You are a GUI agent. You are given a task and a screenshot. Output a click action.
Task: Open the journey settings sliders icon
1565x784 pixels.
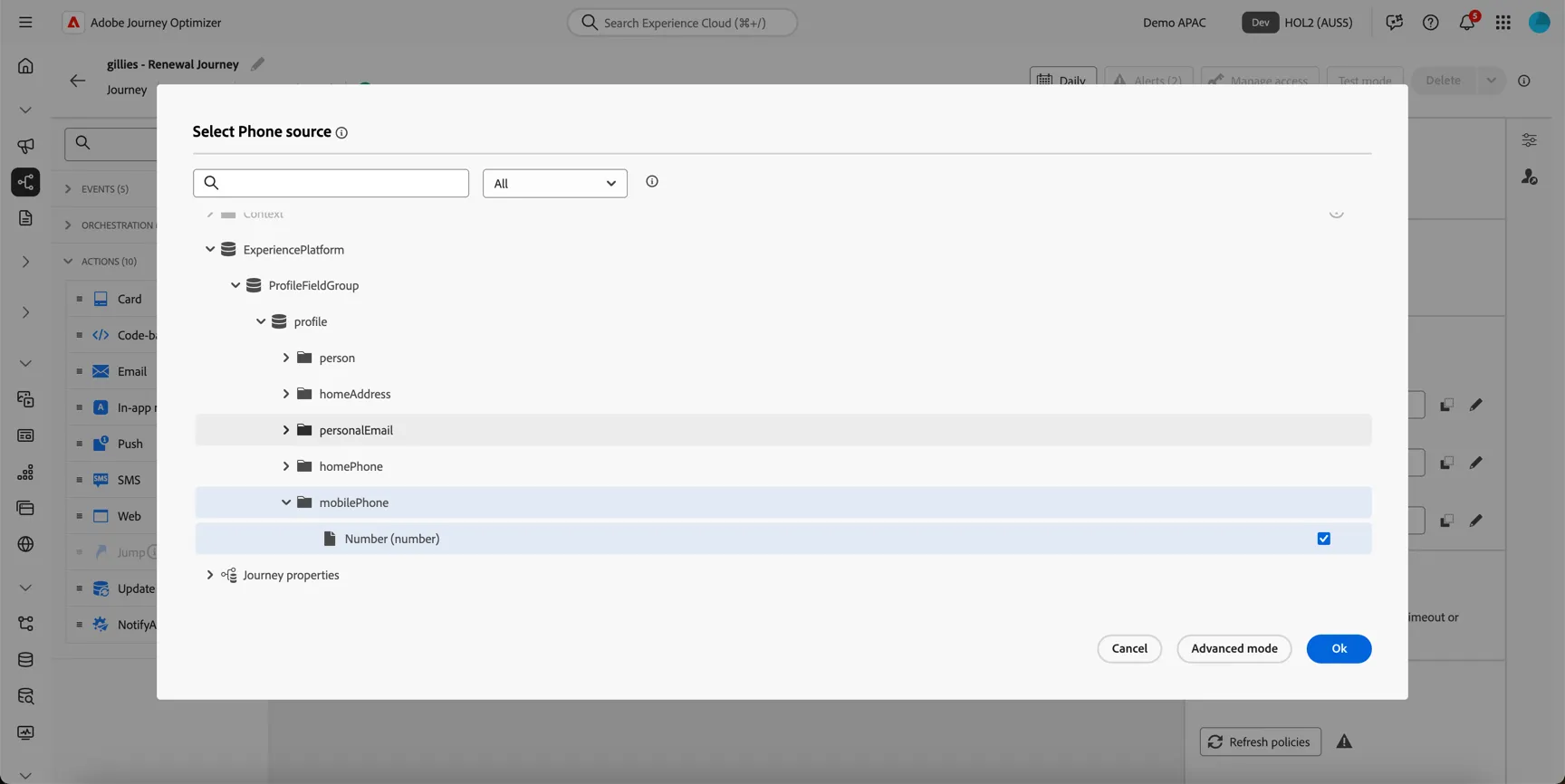pyautogui.click(x=1529, y=140)
